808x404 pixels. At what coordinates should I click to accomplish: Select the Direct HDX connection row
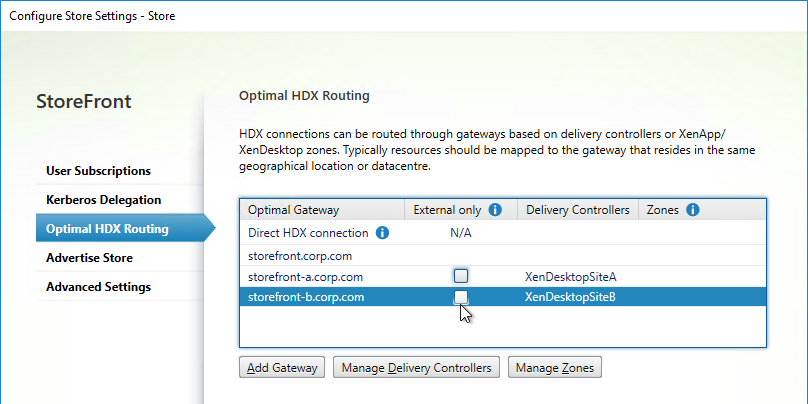click(x=503, y=233)
